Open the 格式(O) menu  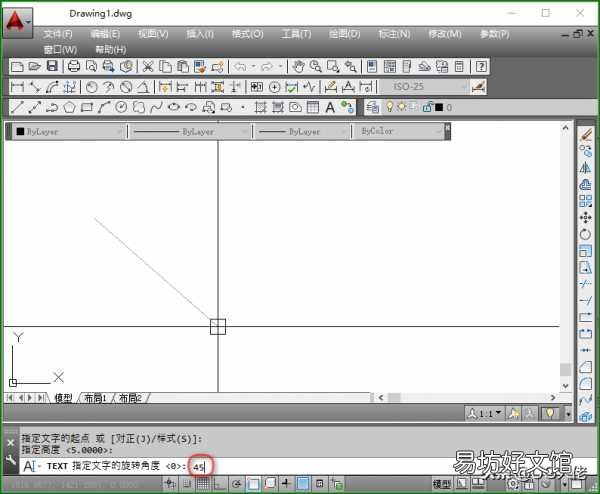tap(247, 34)
